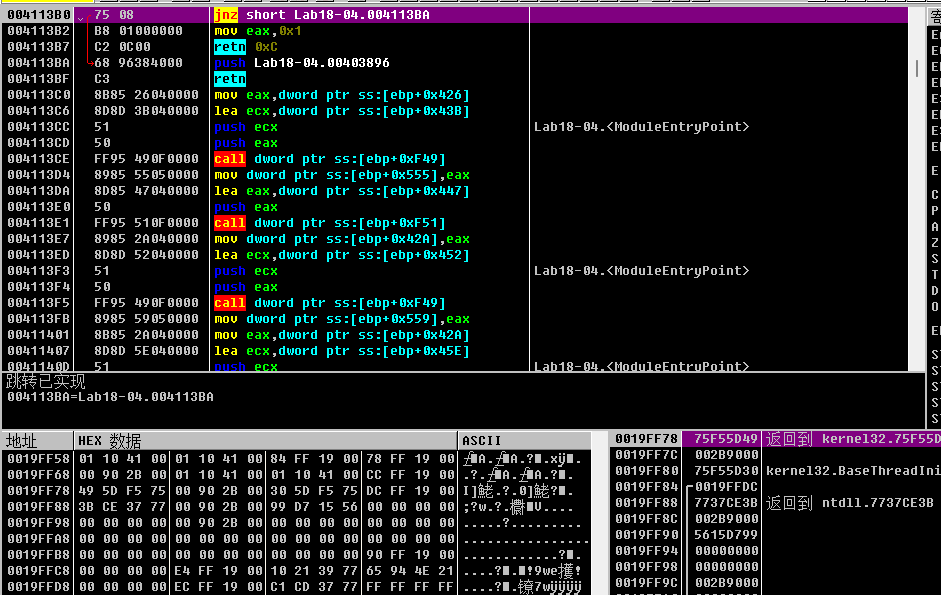Select stack entry at 0019FF98
This screenshot has width=941, height=595.
[775, 567]
